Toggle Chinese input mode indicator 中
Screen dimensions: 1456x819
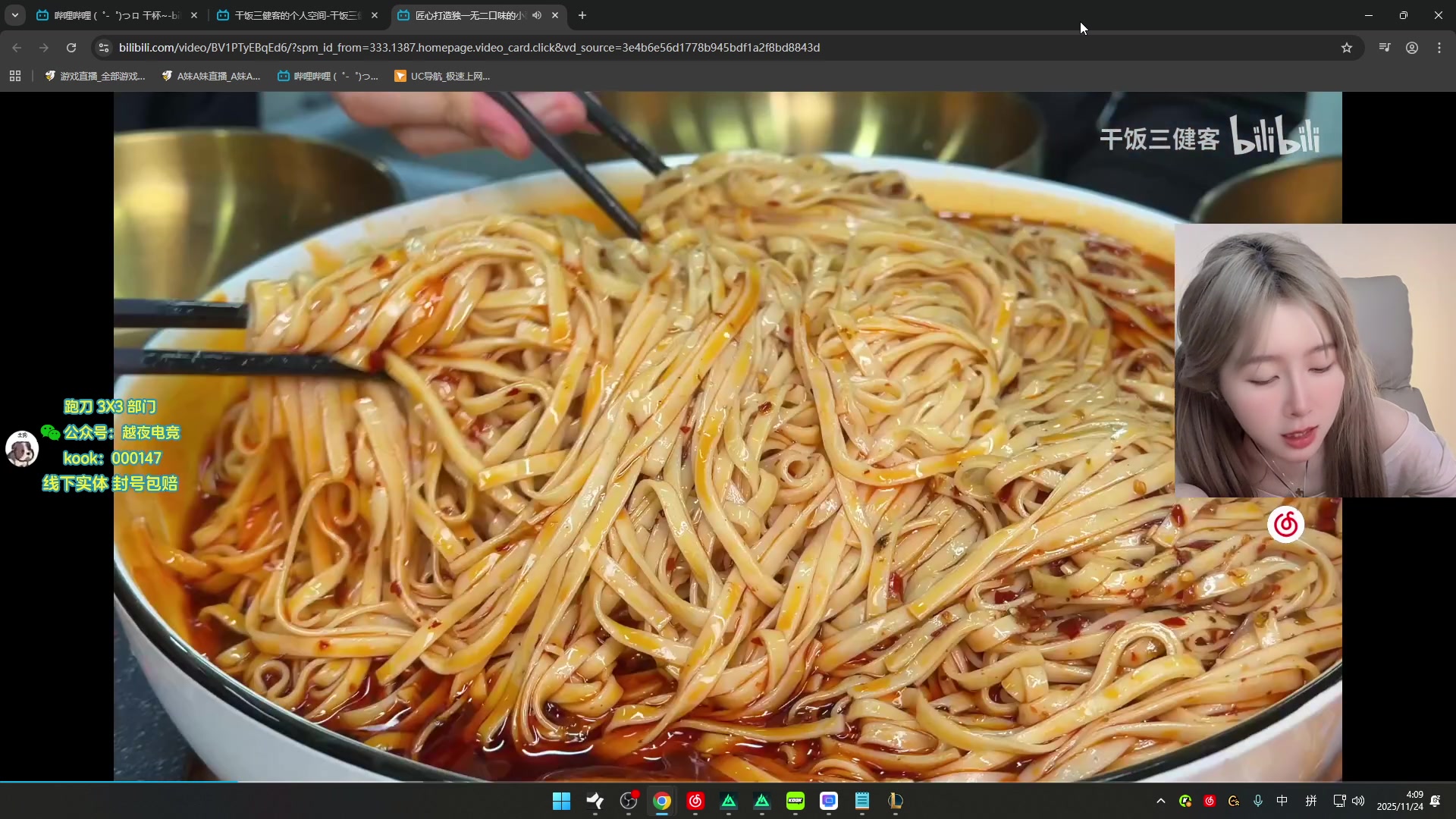1282,801
